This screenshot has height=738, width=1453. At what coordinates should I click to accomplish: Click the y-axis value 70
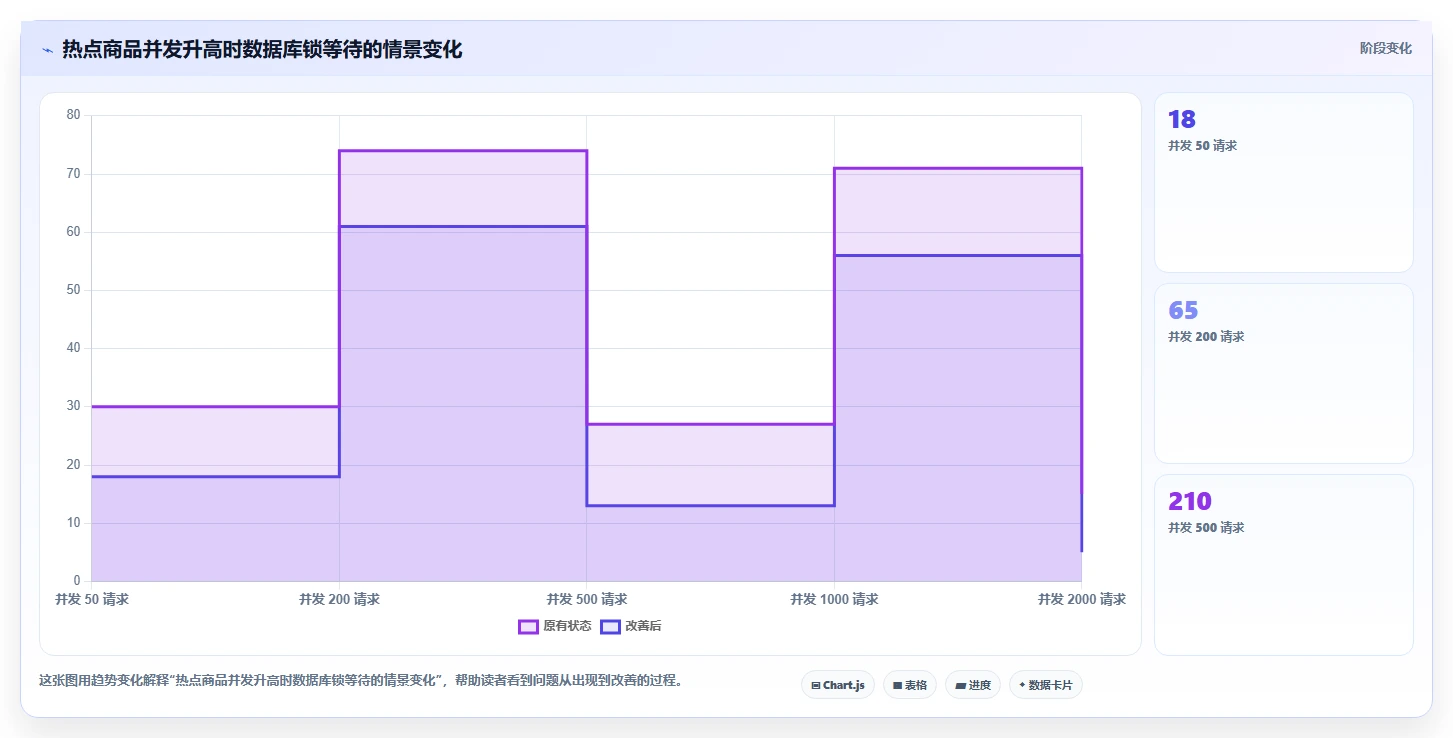tap(73, 174)
